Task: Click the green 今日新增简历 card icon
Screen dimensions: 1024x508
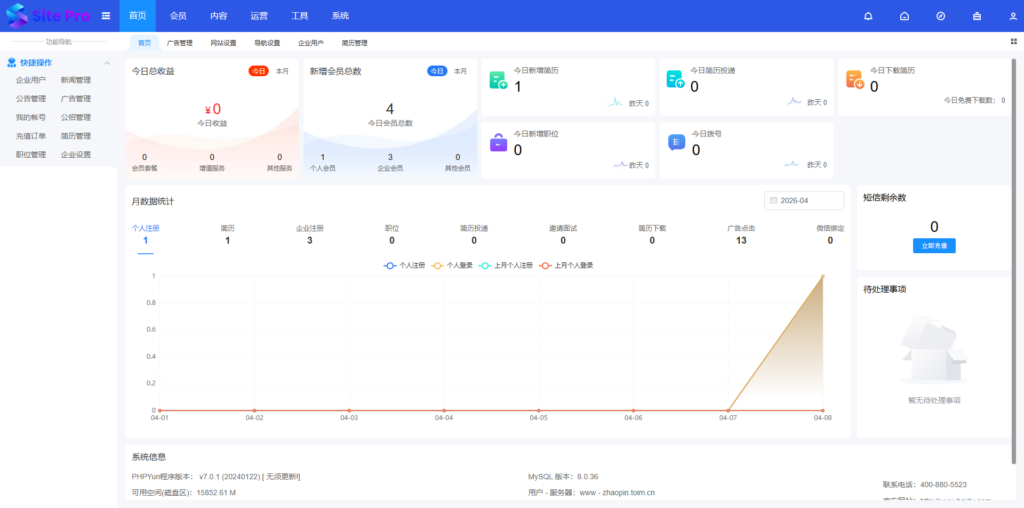Action: [498, 80]
